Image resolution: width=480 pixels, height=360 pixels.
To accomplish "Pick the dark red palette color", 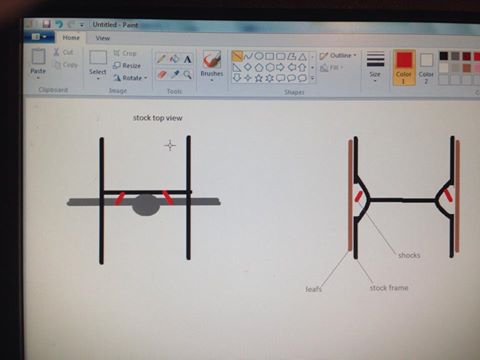I will point(466,56).
